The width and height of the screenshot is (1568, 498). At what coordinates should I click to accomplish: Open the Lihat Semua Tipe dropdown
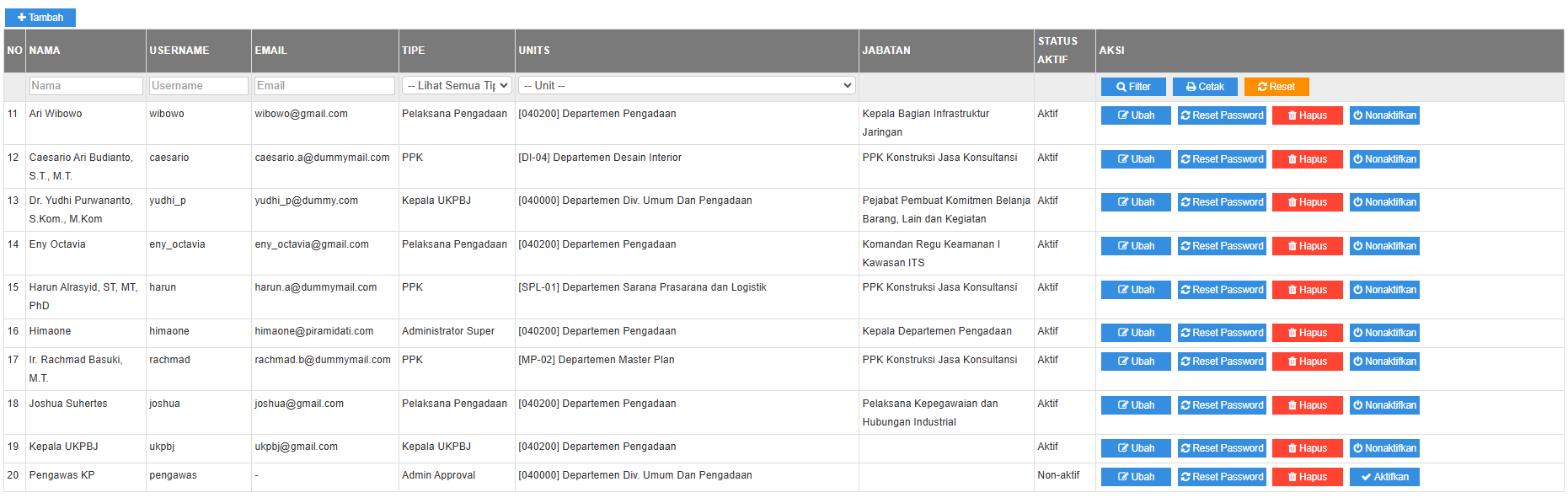tap(457, 86)
